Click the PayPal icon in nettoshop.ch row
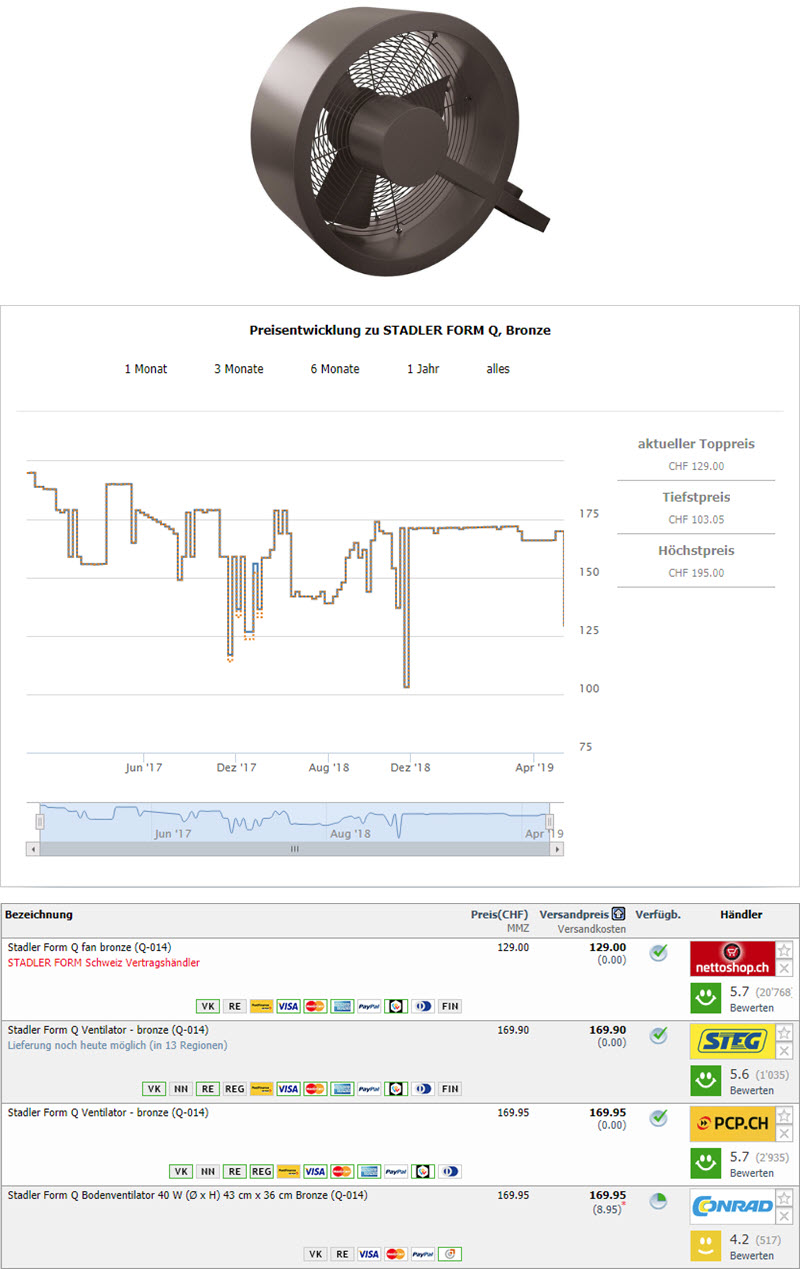800x1269 pixels. coord(370,1006)
